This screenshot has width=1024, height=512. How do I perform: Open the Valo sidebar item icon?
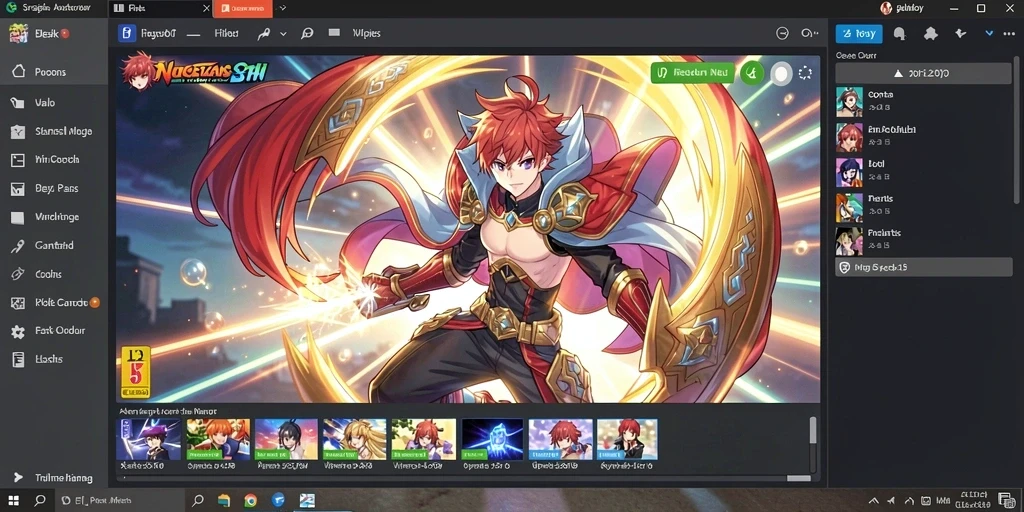click(17, 103)
